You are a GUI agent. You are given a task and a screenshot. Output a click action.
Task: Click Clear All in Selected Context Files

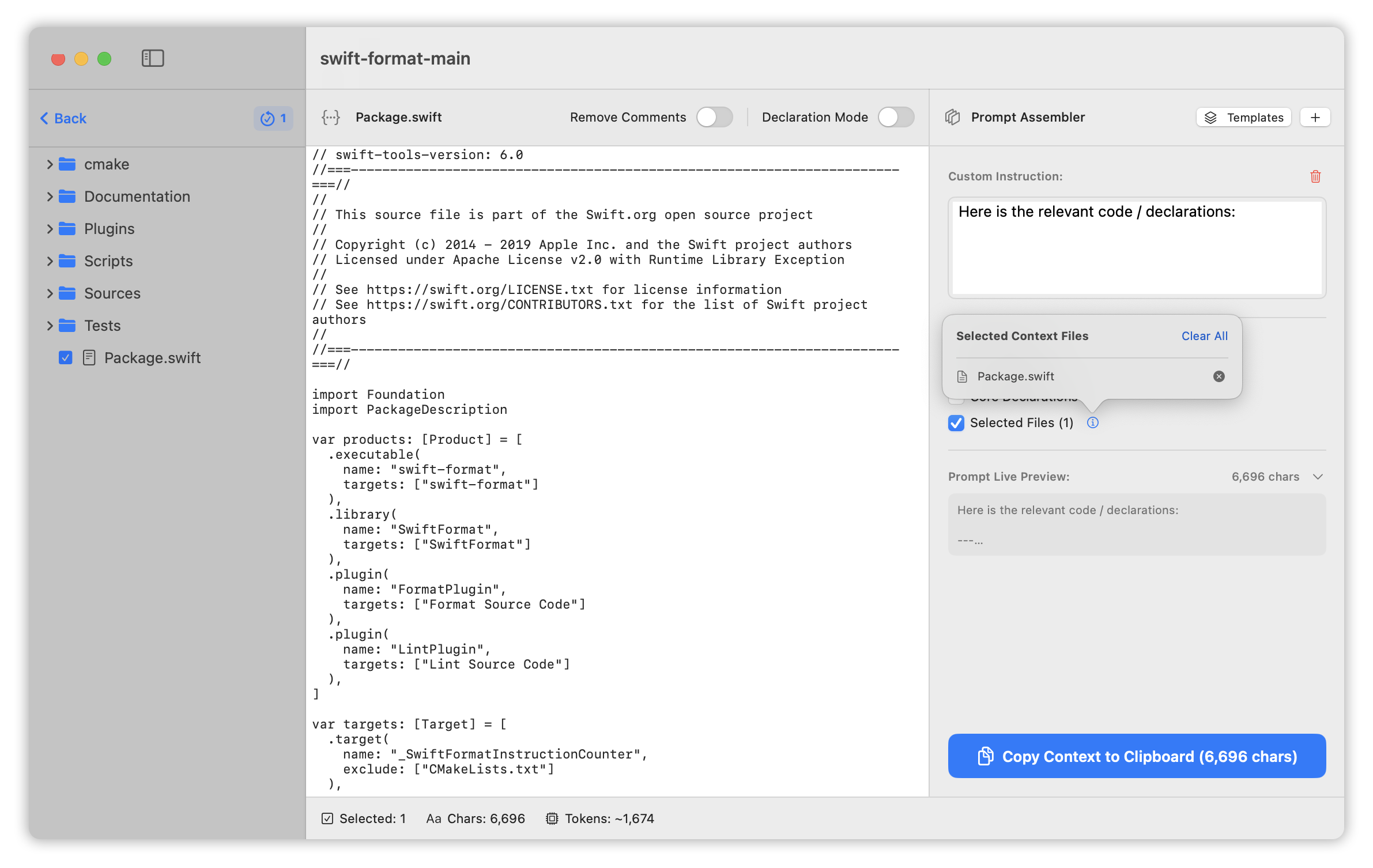click(1204, 336)
